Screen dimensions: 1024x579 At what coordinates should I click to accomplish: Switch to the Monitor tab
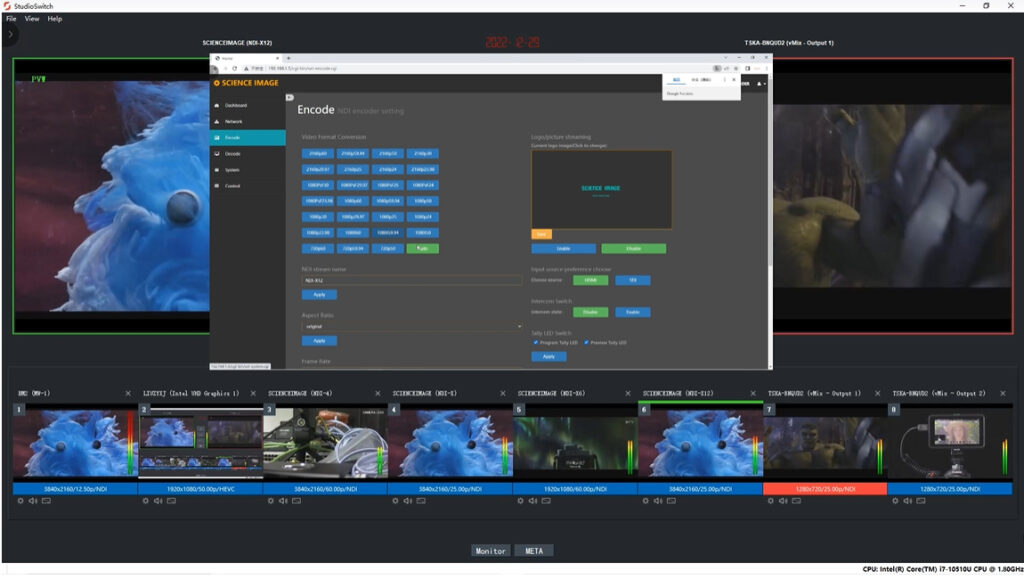click(x=490, y=551)
